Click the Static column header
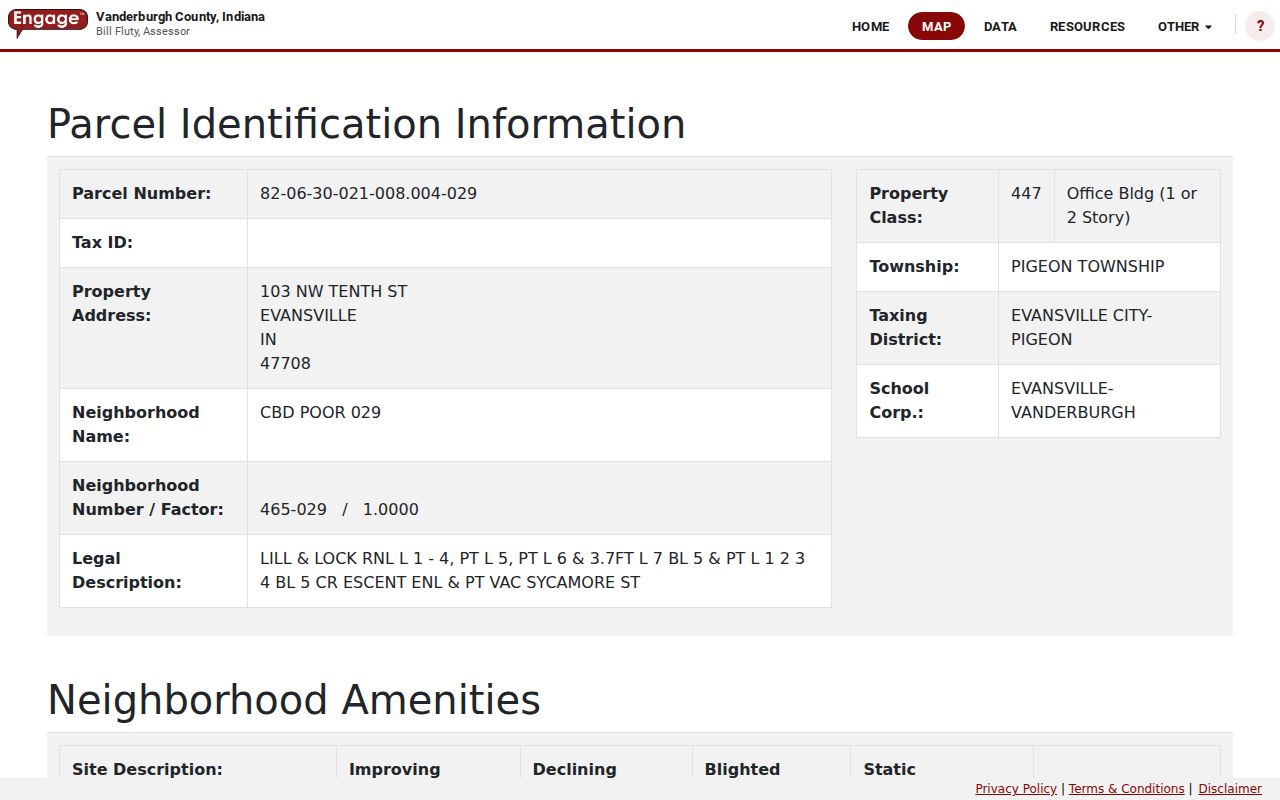1280x800 pixels. (889, 769)
